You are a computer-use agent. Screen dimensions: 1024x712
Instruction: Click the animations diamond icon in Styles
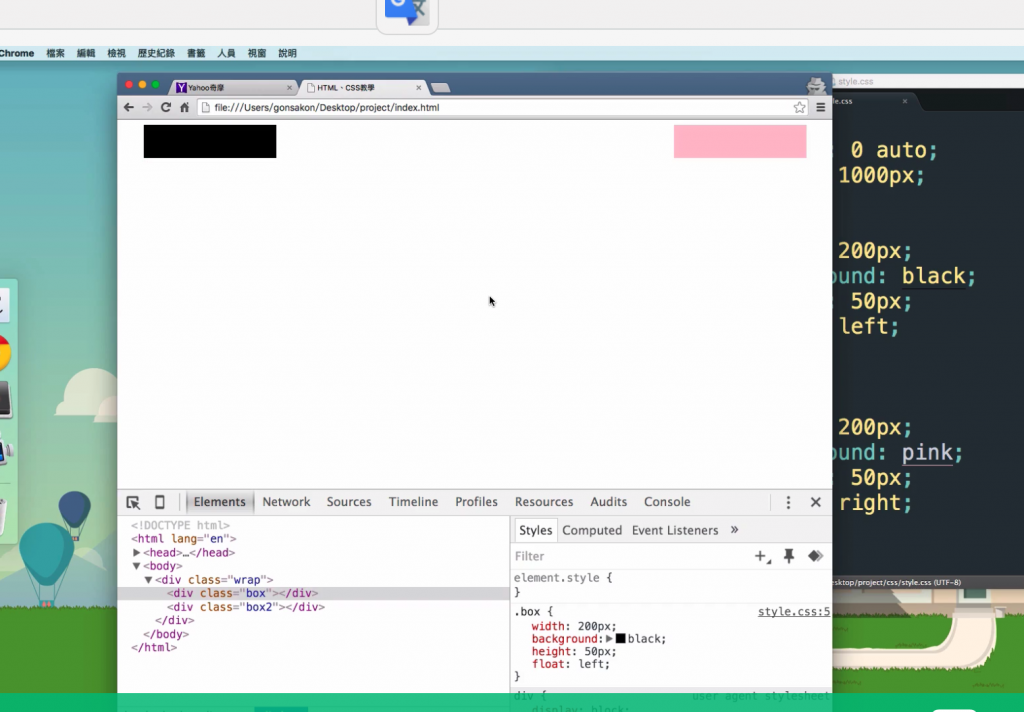tap(815, 556)
